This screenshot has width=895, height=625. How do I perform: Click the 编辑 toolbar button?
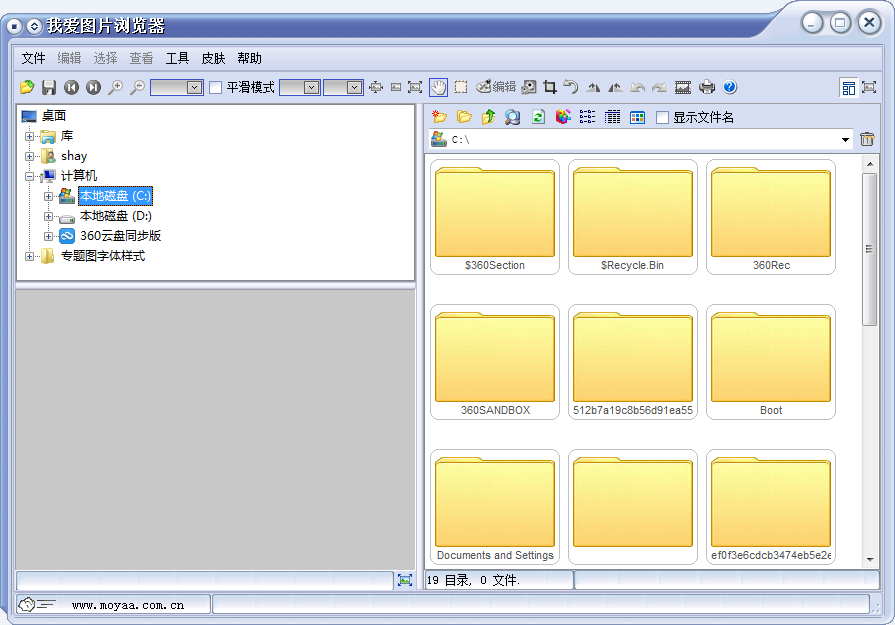coord(496,88)
